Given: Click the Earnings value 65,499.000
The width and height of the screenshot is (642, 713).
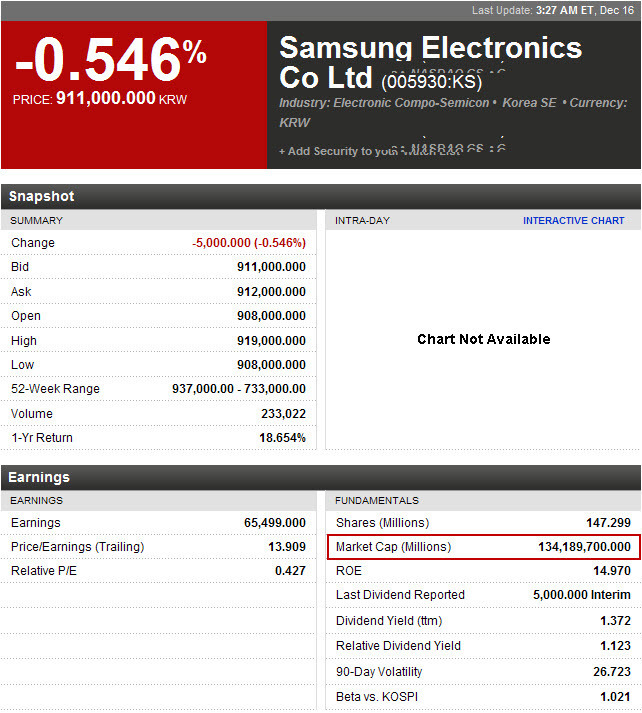Looking at the screenshot, I should (275, 523).
